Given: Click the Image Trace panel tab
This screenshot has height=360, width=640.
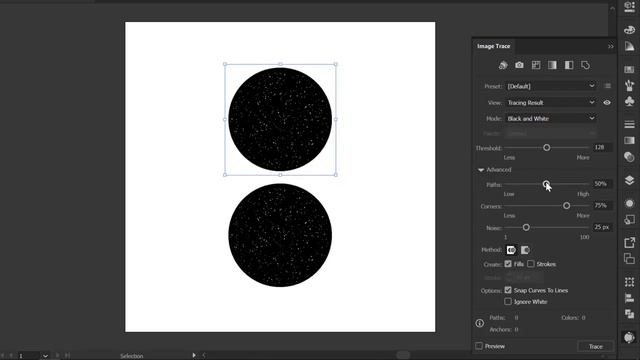Looking at the screenshot, I should [494, 46].
